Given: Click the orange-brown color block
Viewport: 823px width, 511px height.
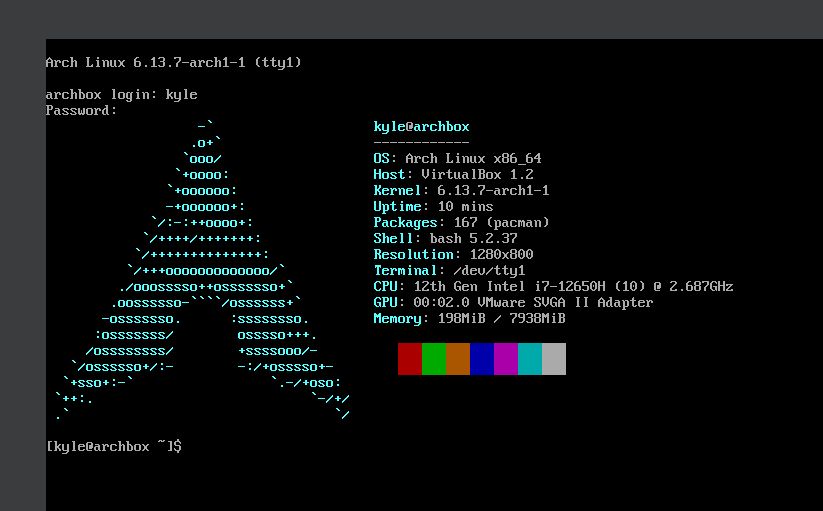Looking at the screenshot, I should (x=458, y=359).
